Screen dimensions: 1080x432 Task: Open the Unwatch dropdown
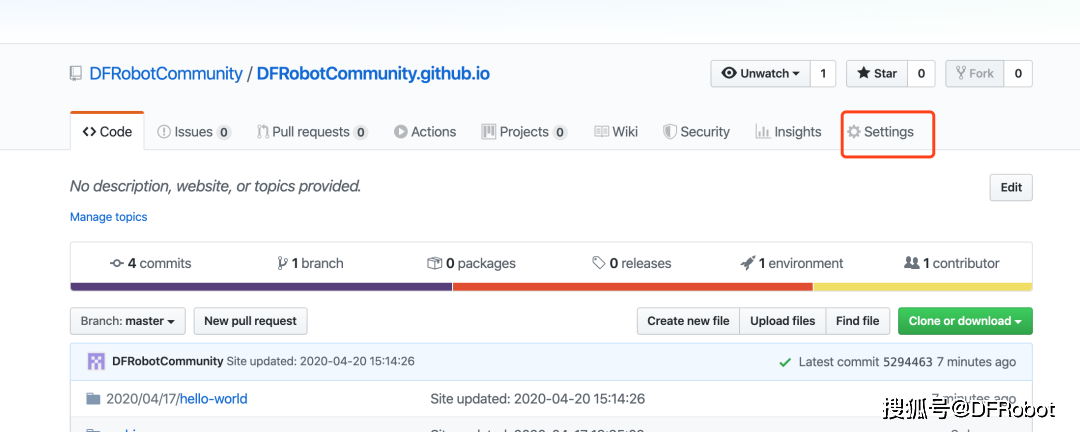[x=760, y=74]
